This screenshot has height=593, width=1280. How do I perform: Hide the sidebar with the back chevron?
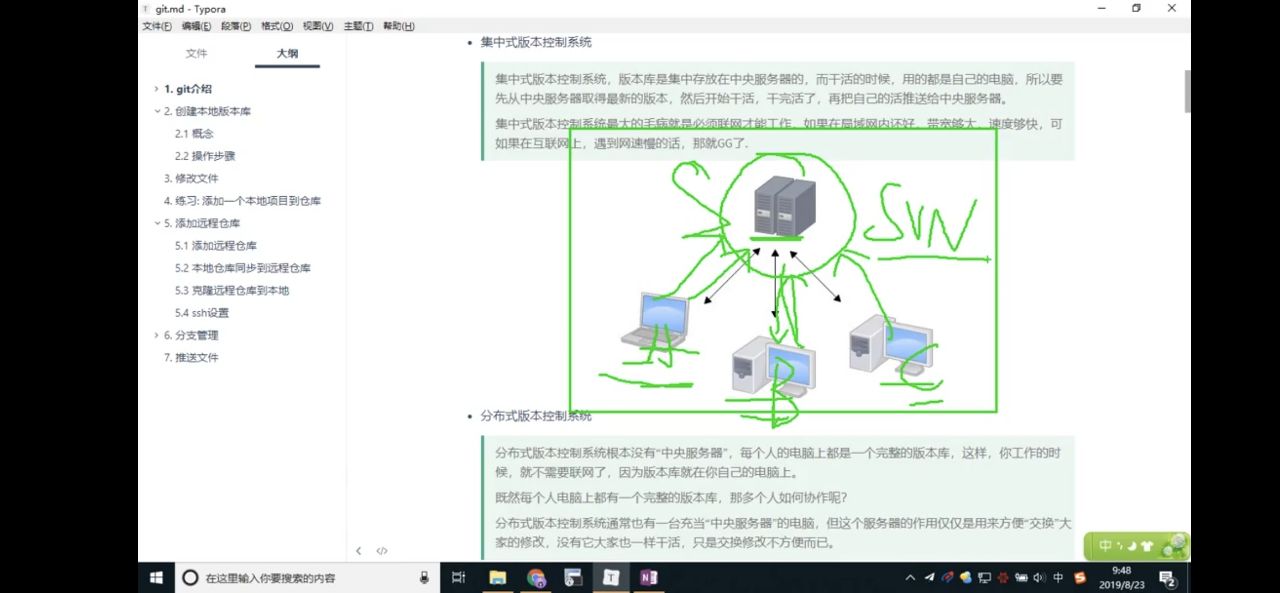(x=359, y=551)
